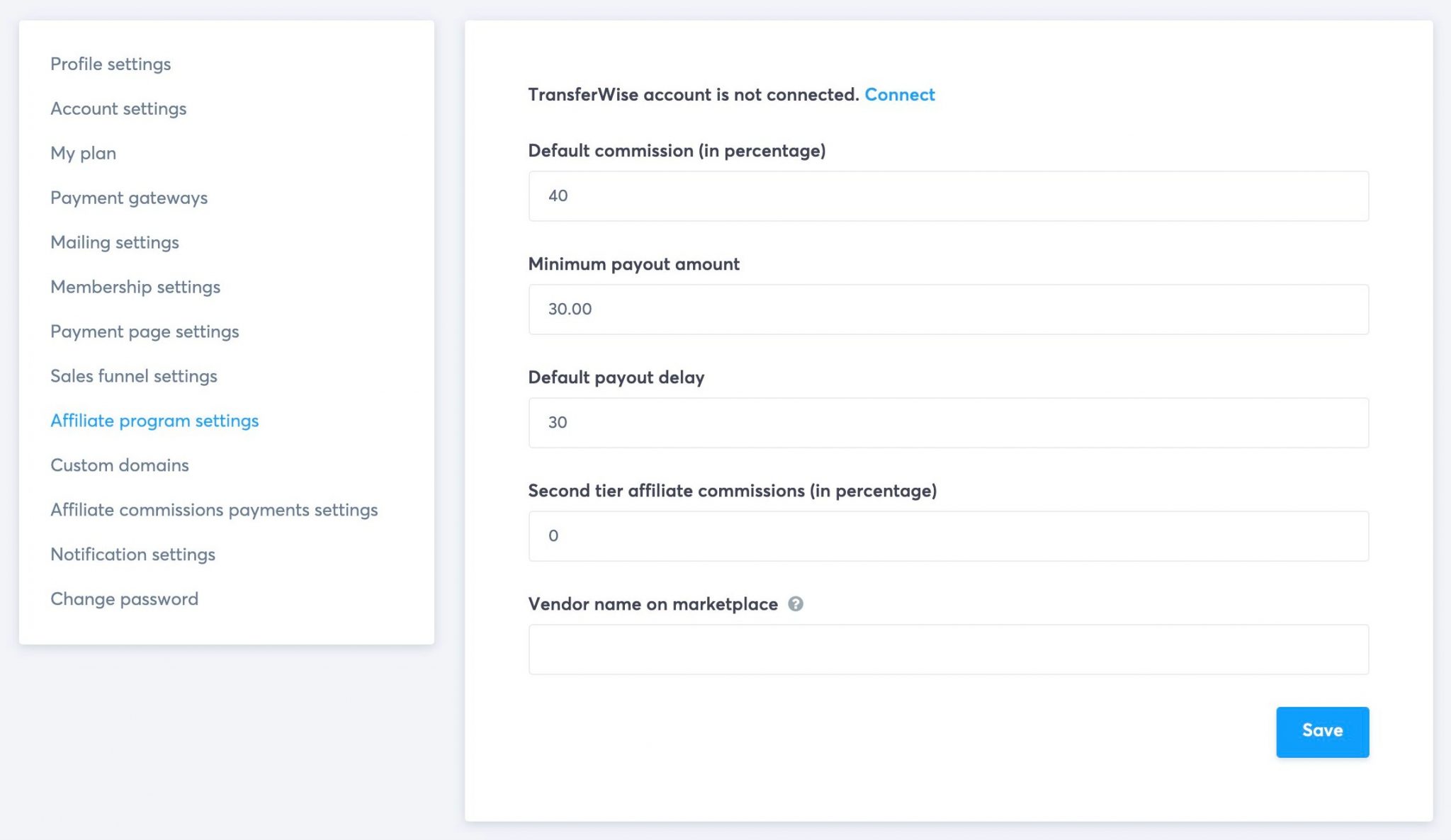This screenshot has width=1451, height=840.
Task: Click the help icon beside Vendor name
Action: pyautogui.click(x=796, y=604)
